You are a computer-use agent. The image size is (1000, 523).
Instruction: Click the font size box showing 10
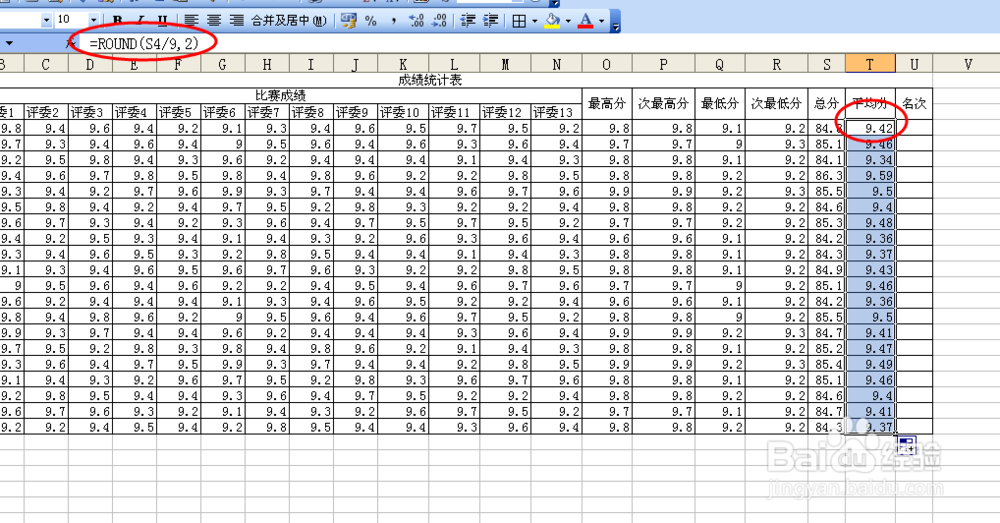tap(70, 20)
